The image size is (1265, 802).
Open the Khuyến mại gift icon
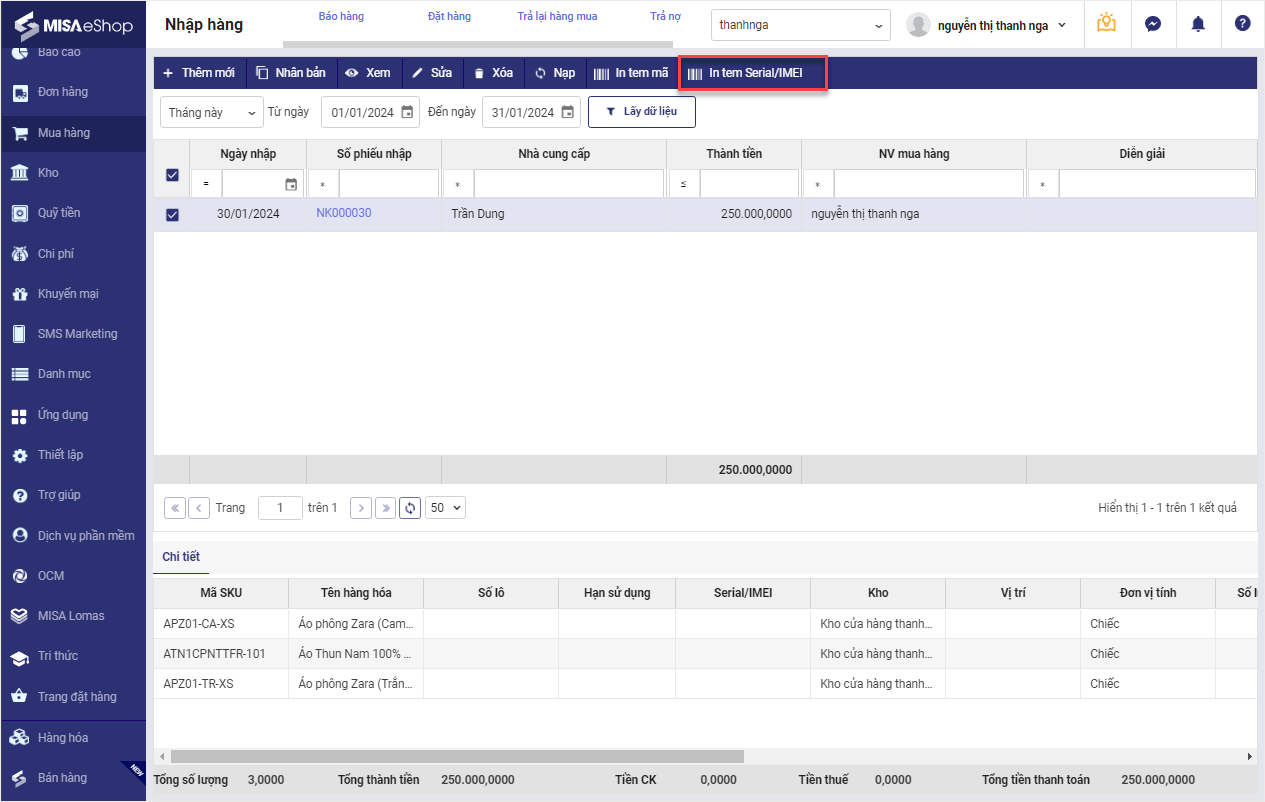click(x=20, y=294)
